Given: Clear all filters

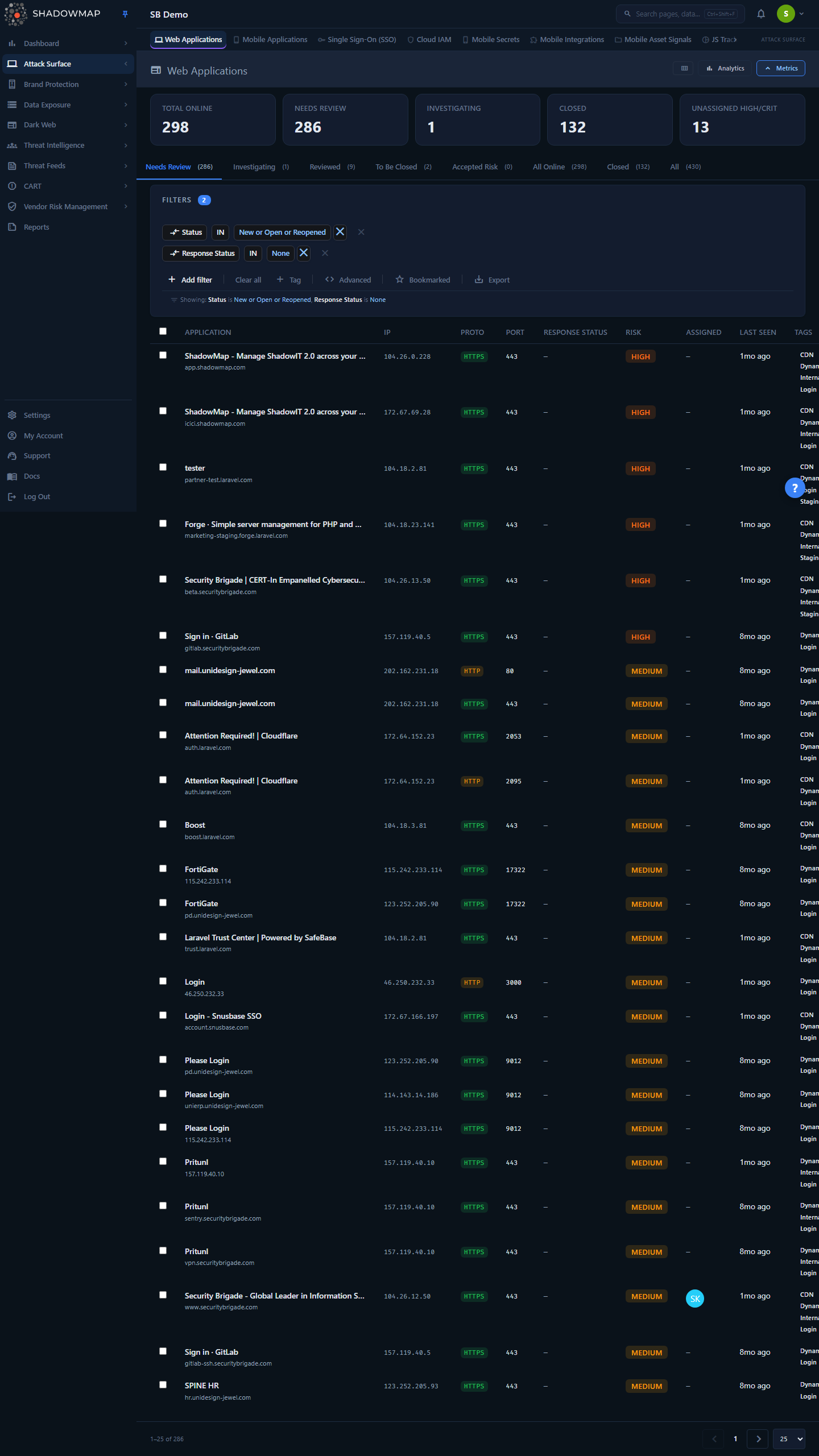Looking at the screenshot, I should [249, 280].
